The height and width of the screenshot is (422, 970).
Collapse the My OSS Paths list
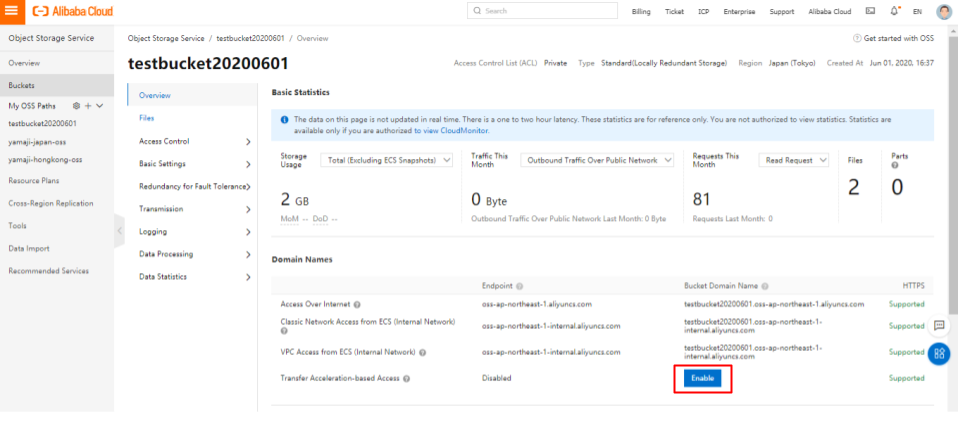point(100,106)
